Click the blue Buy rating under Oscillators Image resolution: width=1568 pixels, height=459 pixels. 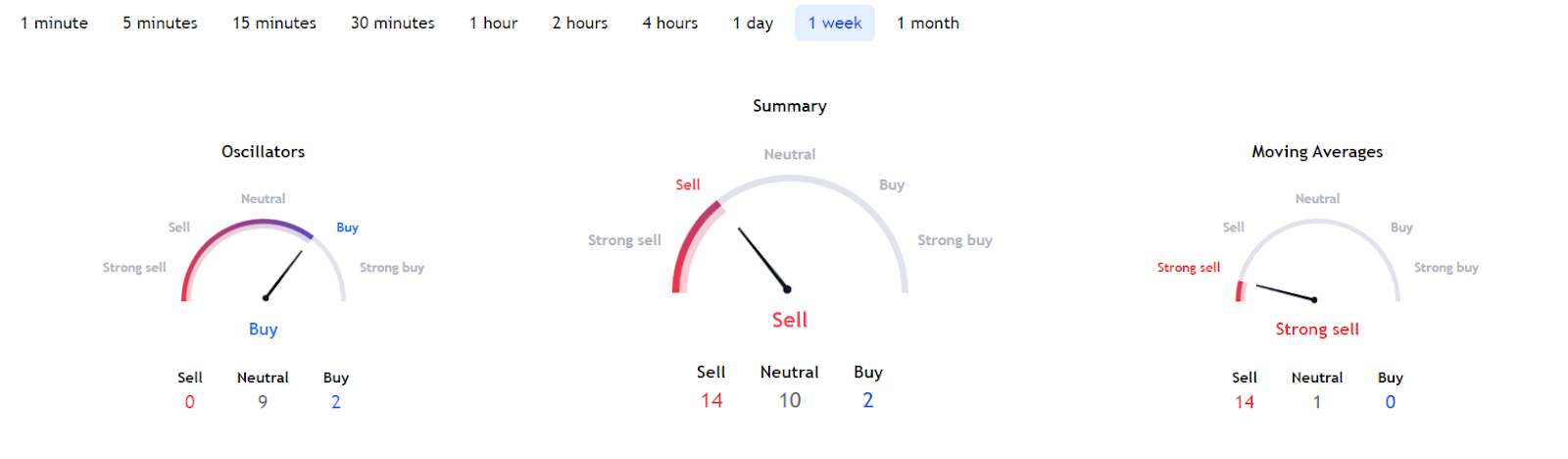click(263, 329)
